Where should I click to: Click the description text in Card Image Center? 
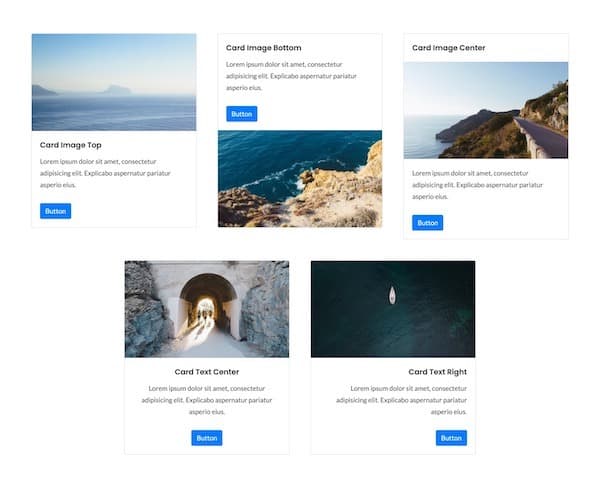pos(484,185)
